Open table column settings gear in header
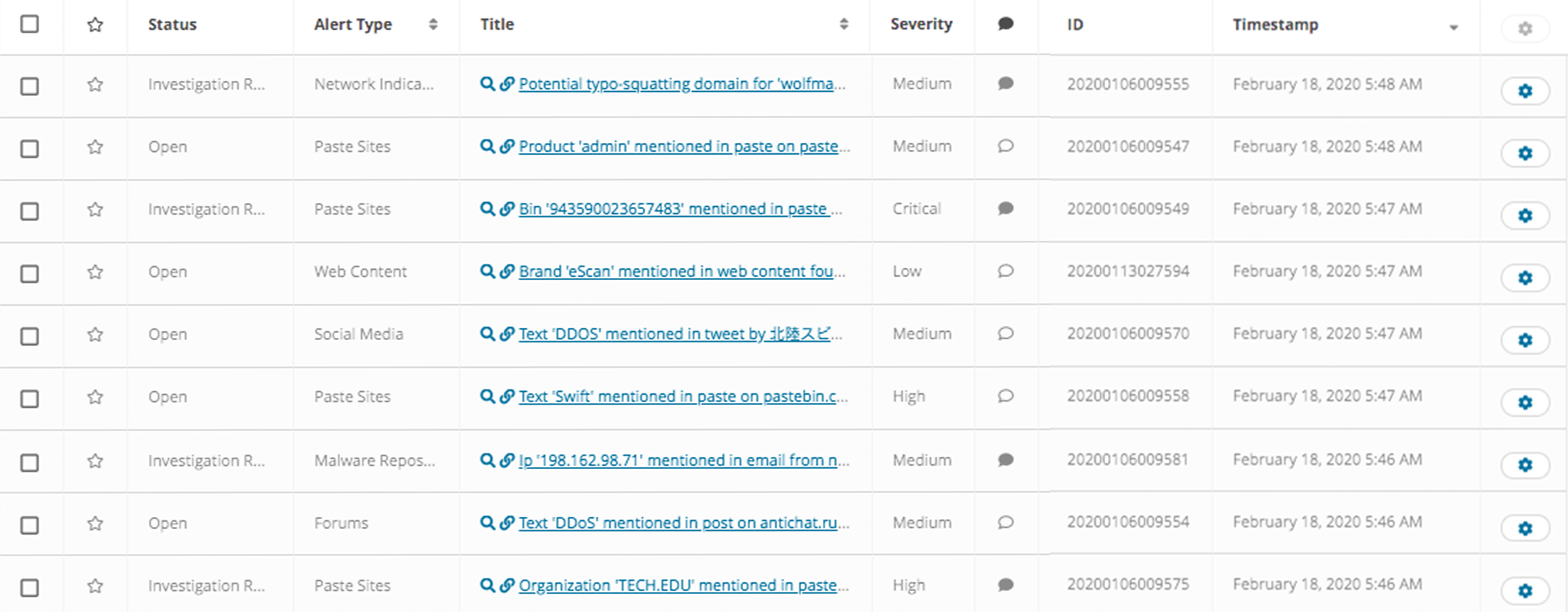This screenshot has width=1568, height=612. 1525,29
